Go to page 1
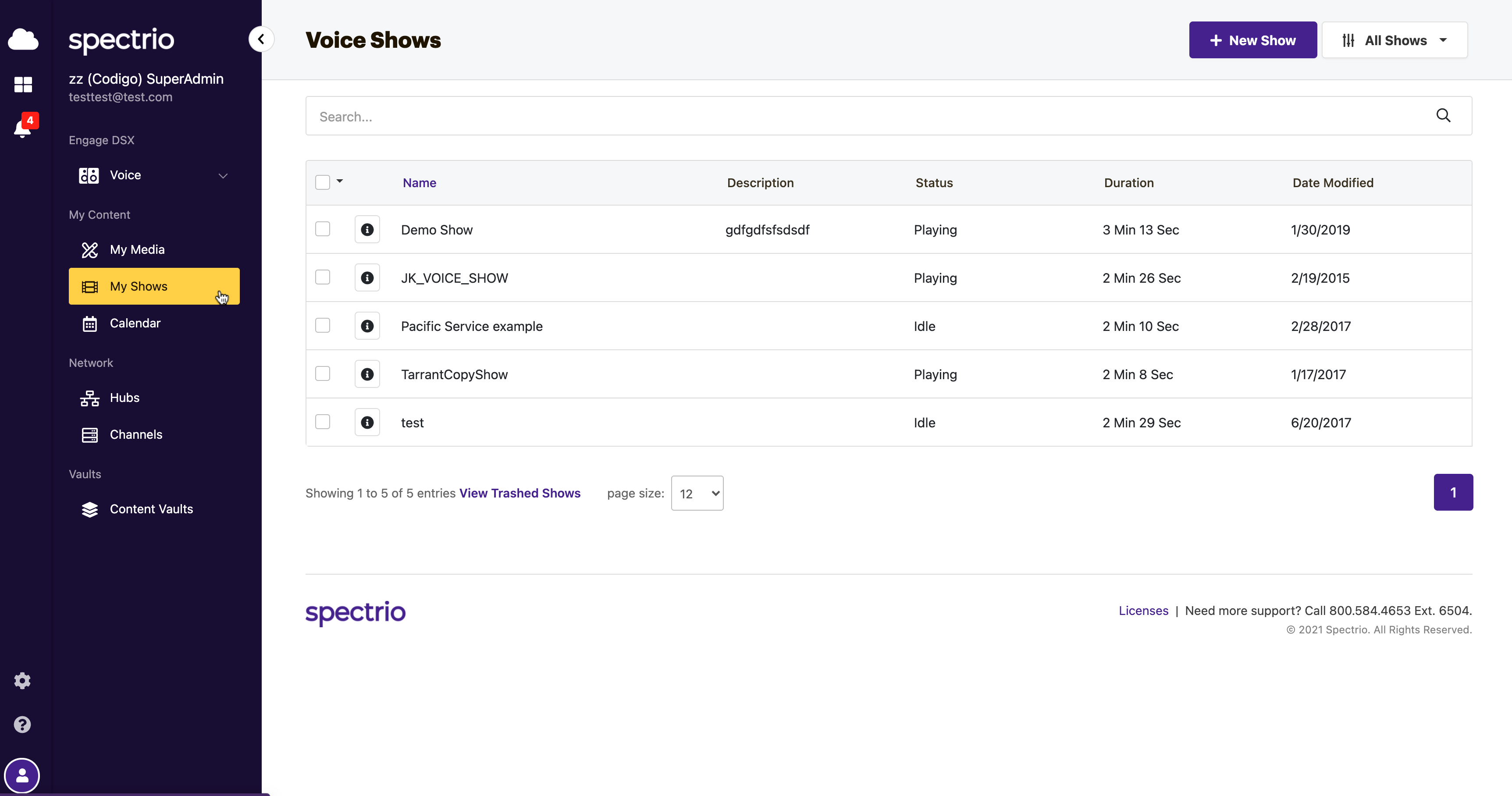This screenshot has height=796, width=1512. 1453,492
